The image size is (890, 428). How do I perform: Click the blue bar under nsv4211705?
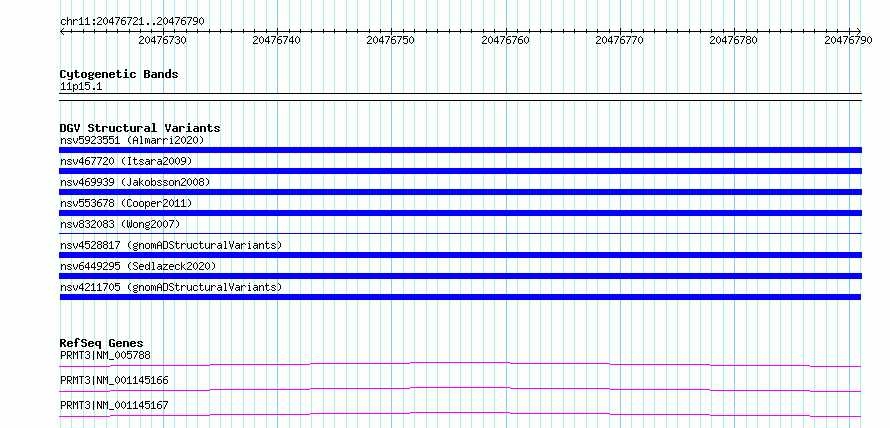pyautogui.click(x=460, y=297)
